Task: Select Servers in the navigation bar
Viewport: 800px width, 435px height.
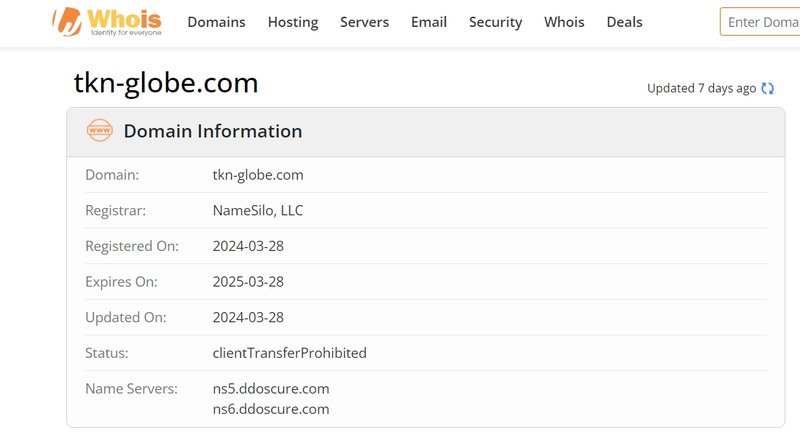Action: [x=364, y=22]
